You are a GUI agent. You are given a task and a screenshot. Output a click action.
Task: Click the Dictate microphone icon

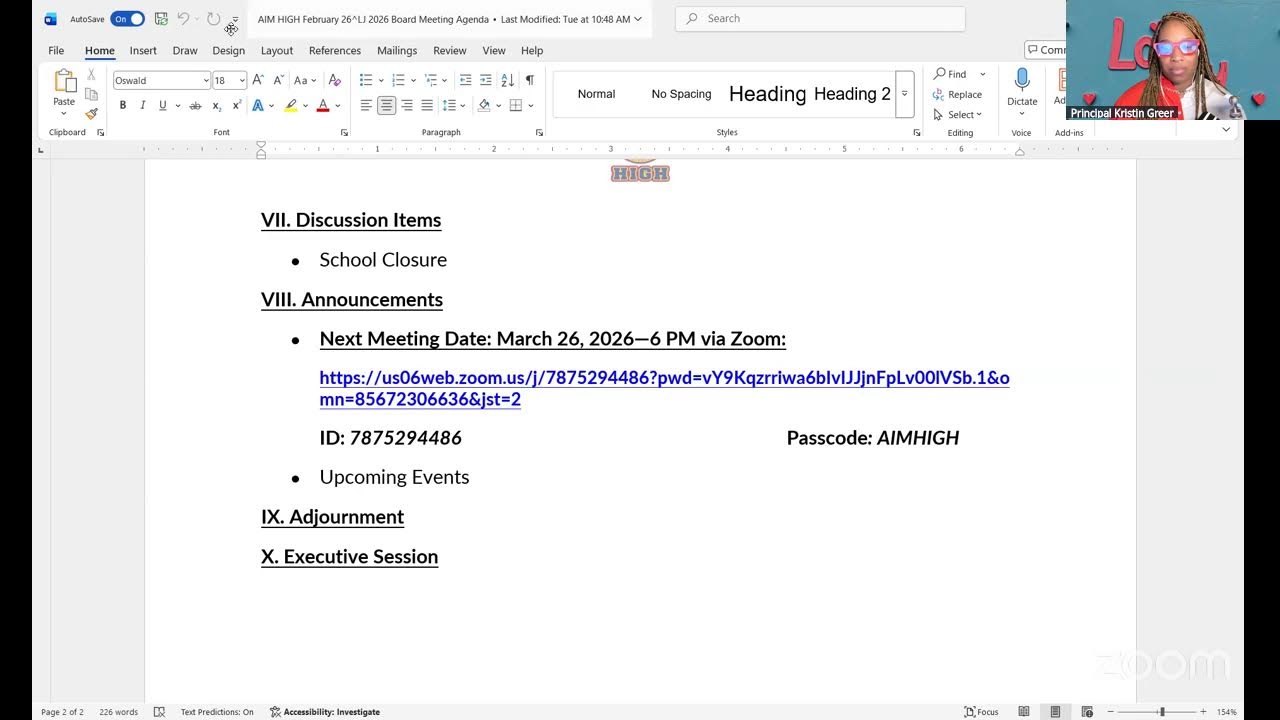point(1022,80)
